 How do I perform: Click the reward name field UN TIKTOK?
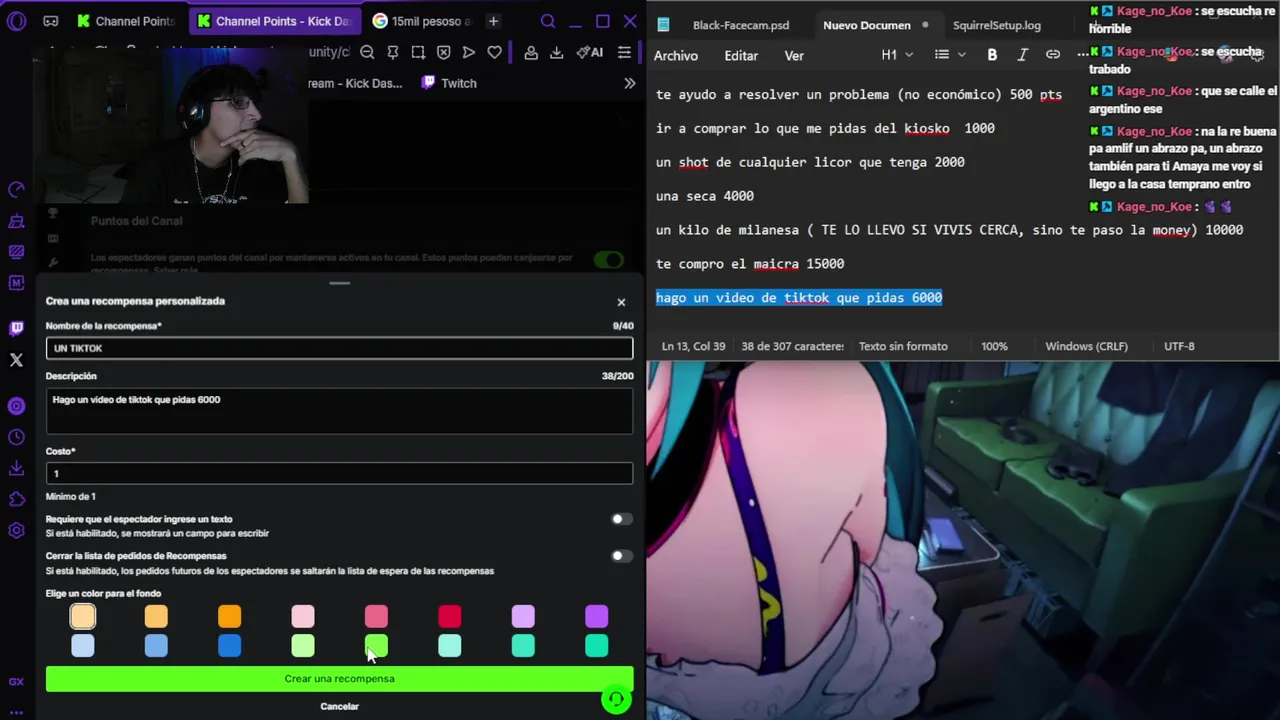tap(339, 348)
